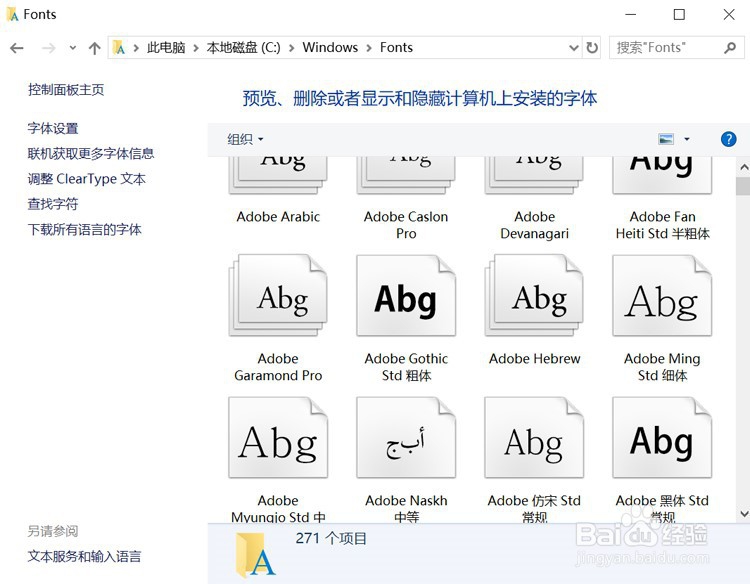Open address bar history dropdown
This screenshot has width=750, height=584.
tap(574, 48)
